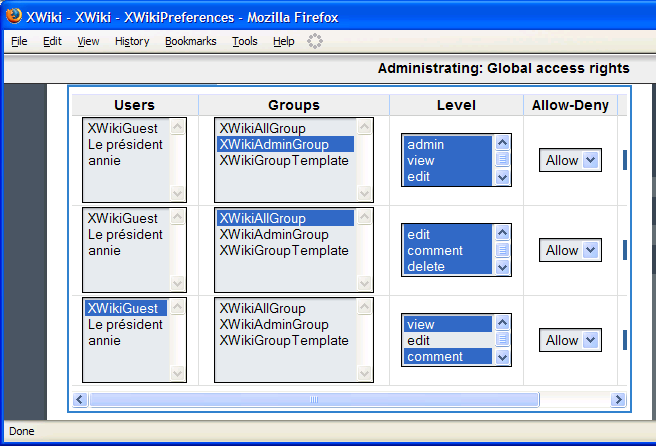This screenshot has height=446, width=656.
Task: Select Le président in first row Users list
Action: [126, 144]
